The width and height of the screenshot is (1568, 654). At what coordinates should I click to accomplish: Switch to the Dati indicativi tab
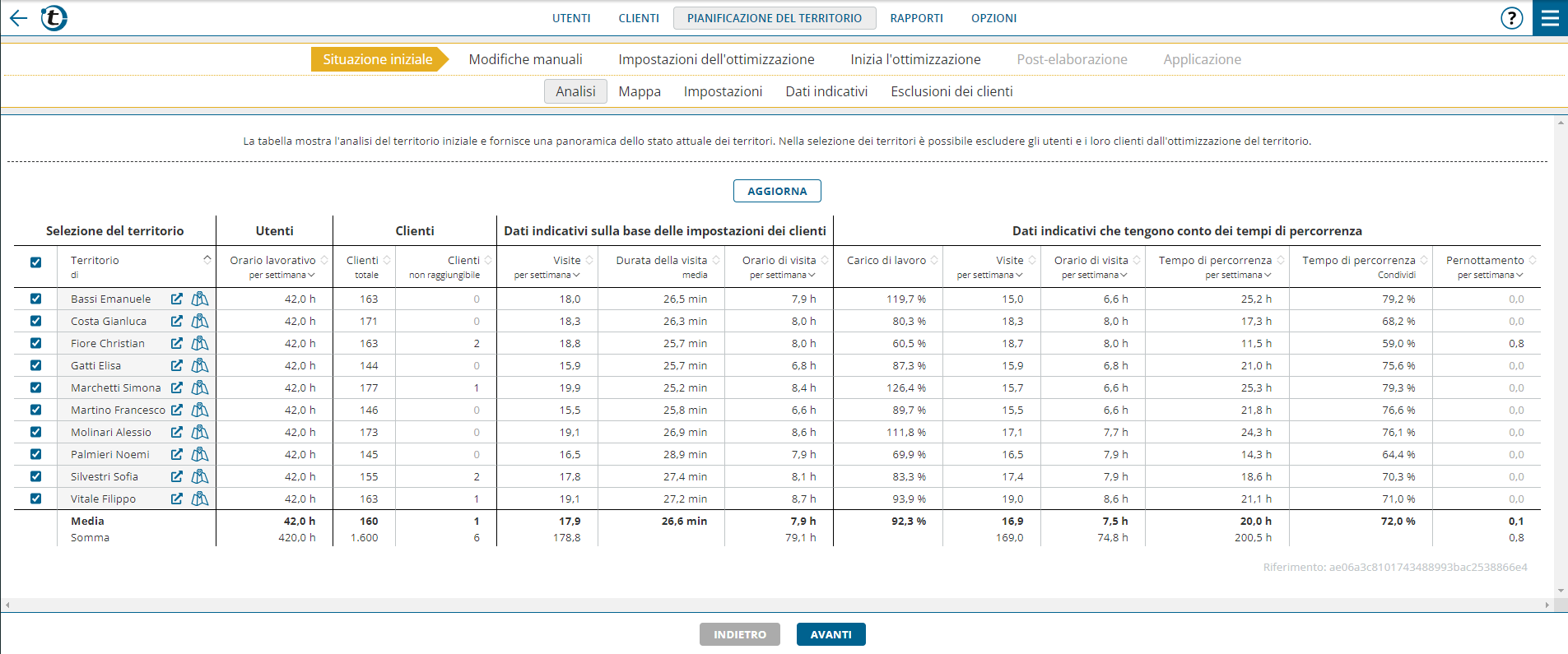(826, 91)
